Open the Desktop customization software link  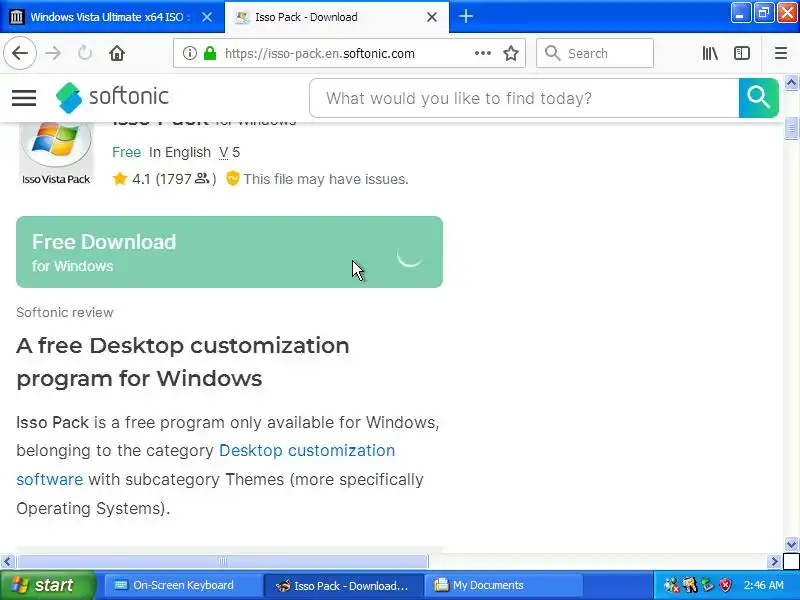click(206, 465)
